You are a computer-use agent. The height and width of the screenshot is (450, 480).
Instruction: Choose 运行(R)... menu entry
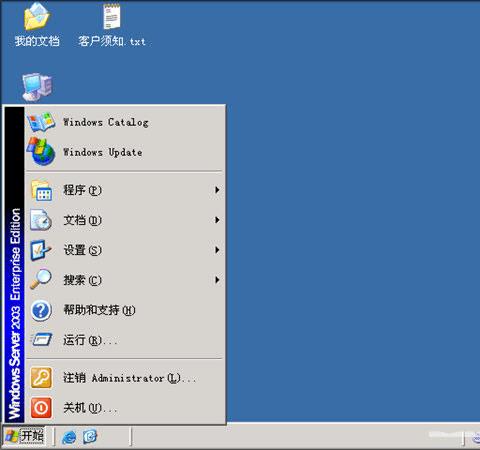125,340
